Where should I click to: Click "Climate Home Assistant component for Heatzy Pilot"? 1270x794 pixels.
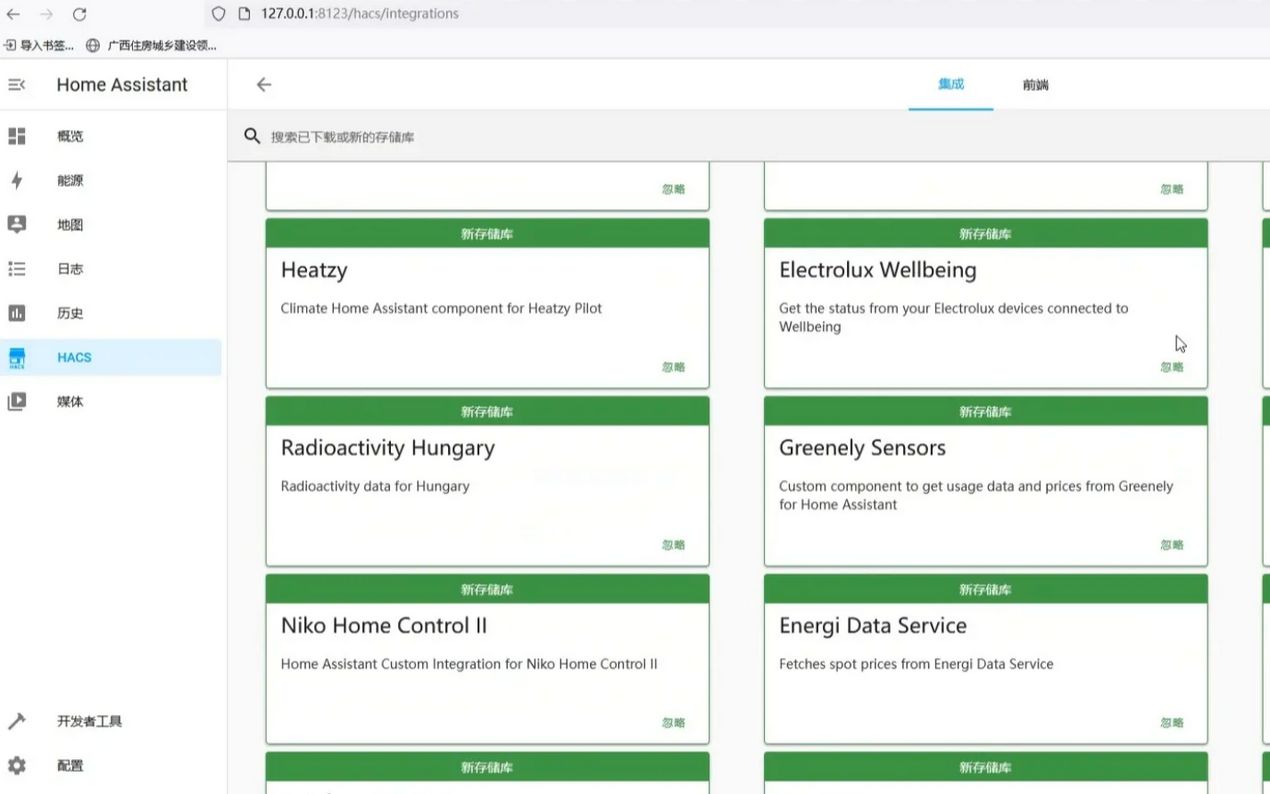pos(441,308)
